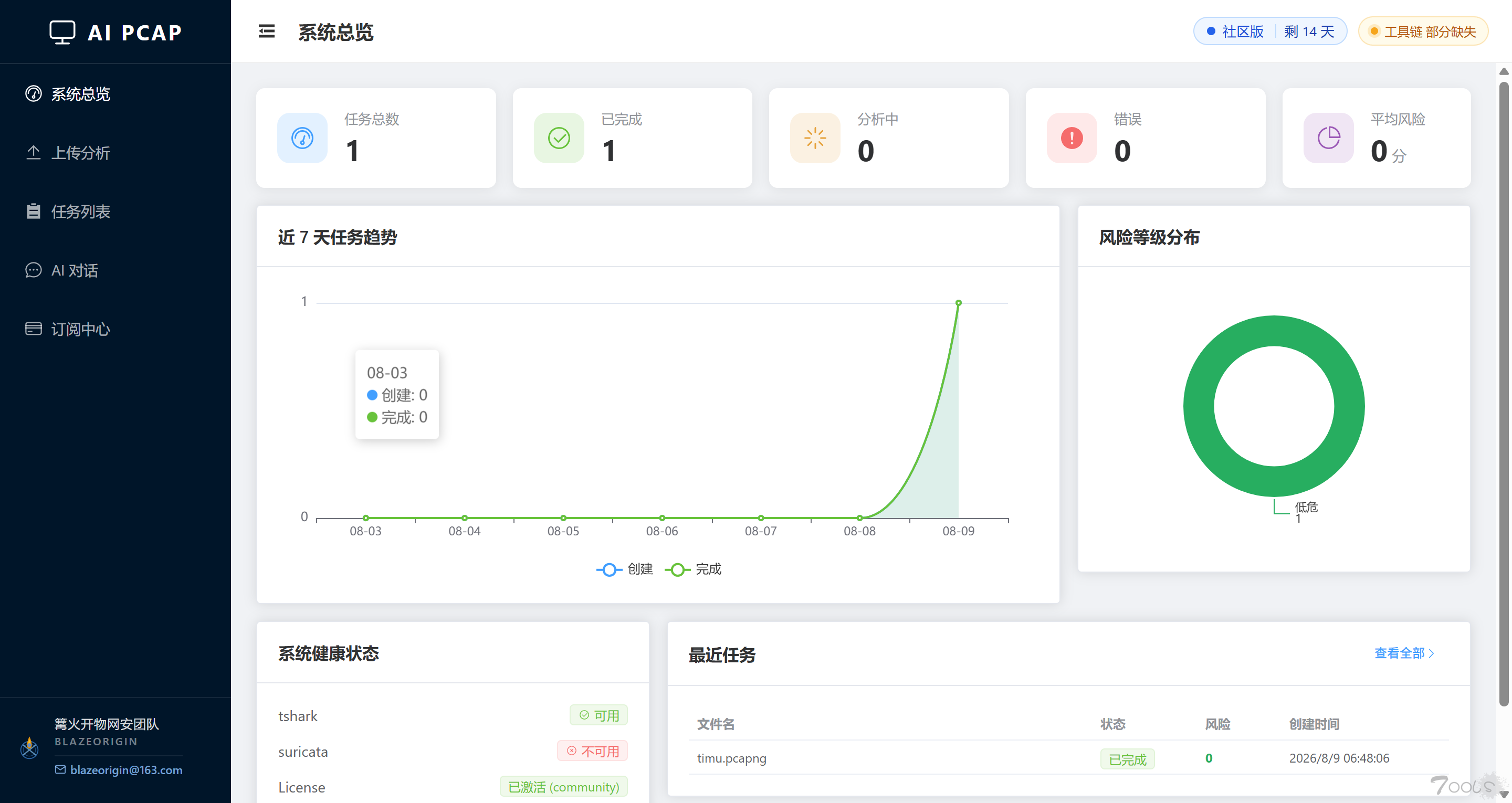Click the 篝火开物网安团队 team logo icon
Screen dimensions: 1512x803
point(29,747)
